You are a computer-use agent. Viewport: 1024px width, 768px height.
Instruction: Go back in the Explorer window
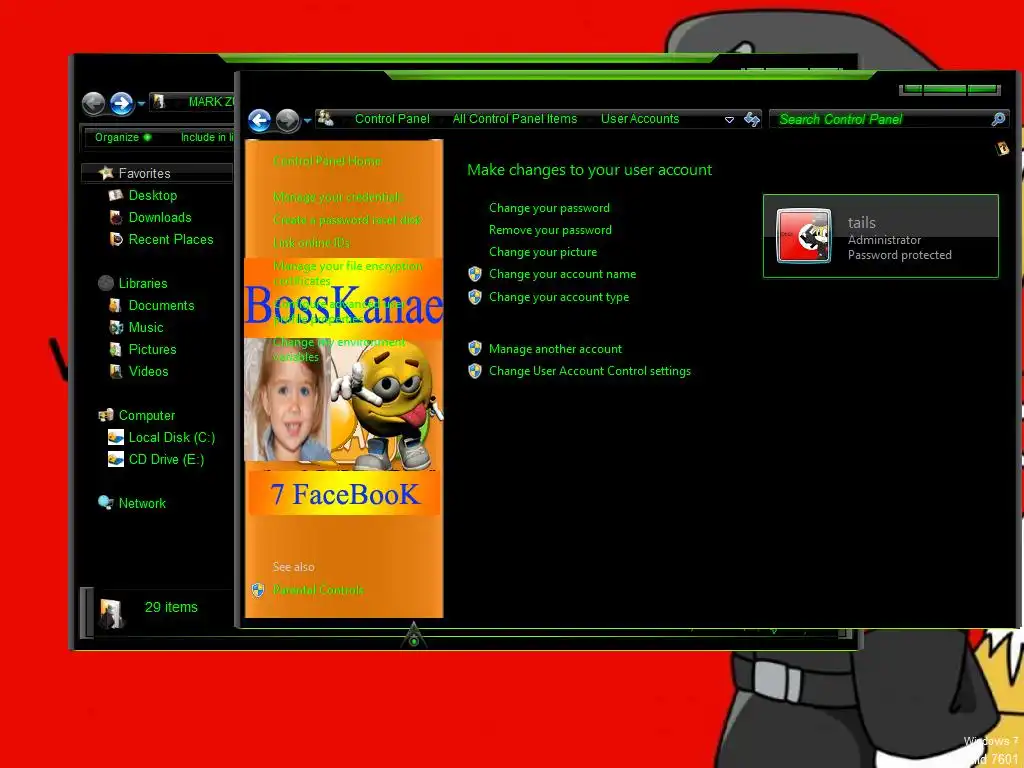pyautogui.click(x=93, y=103)
